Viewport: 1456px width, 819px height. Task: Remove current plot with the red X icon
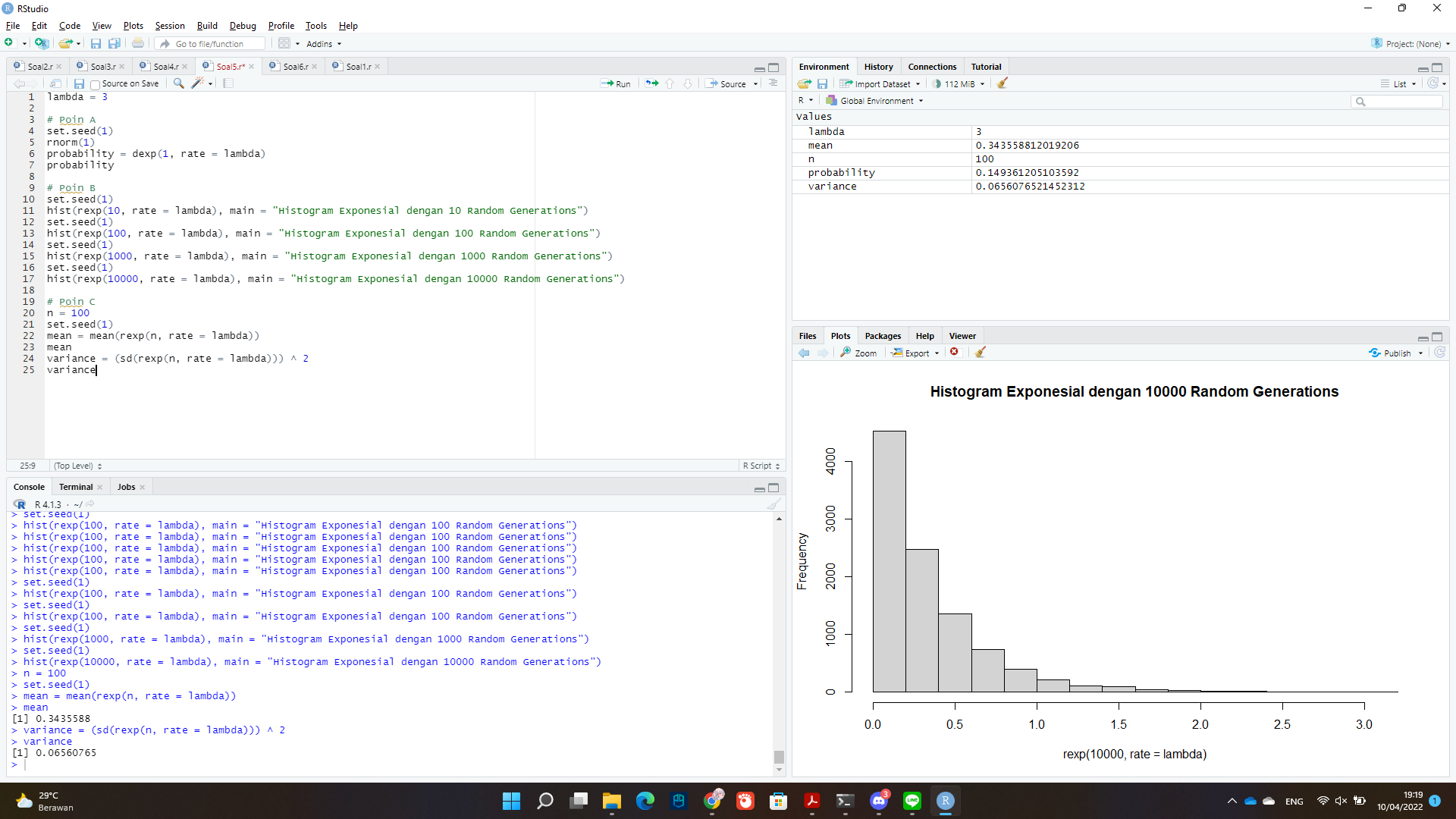click(955, 352)
